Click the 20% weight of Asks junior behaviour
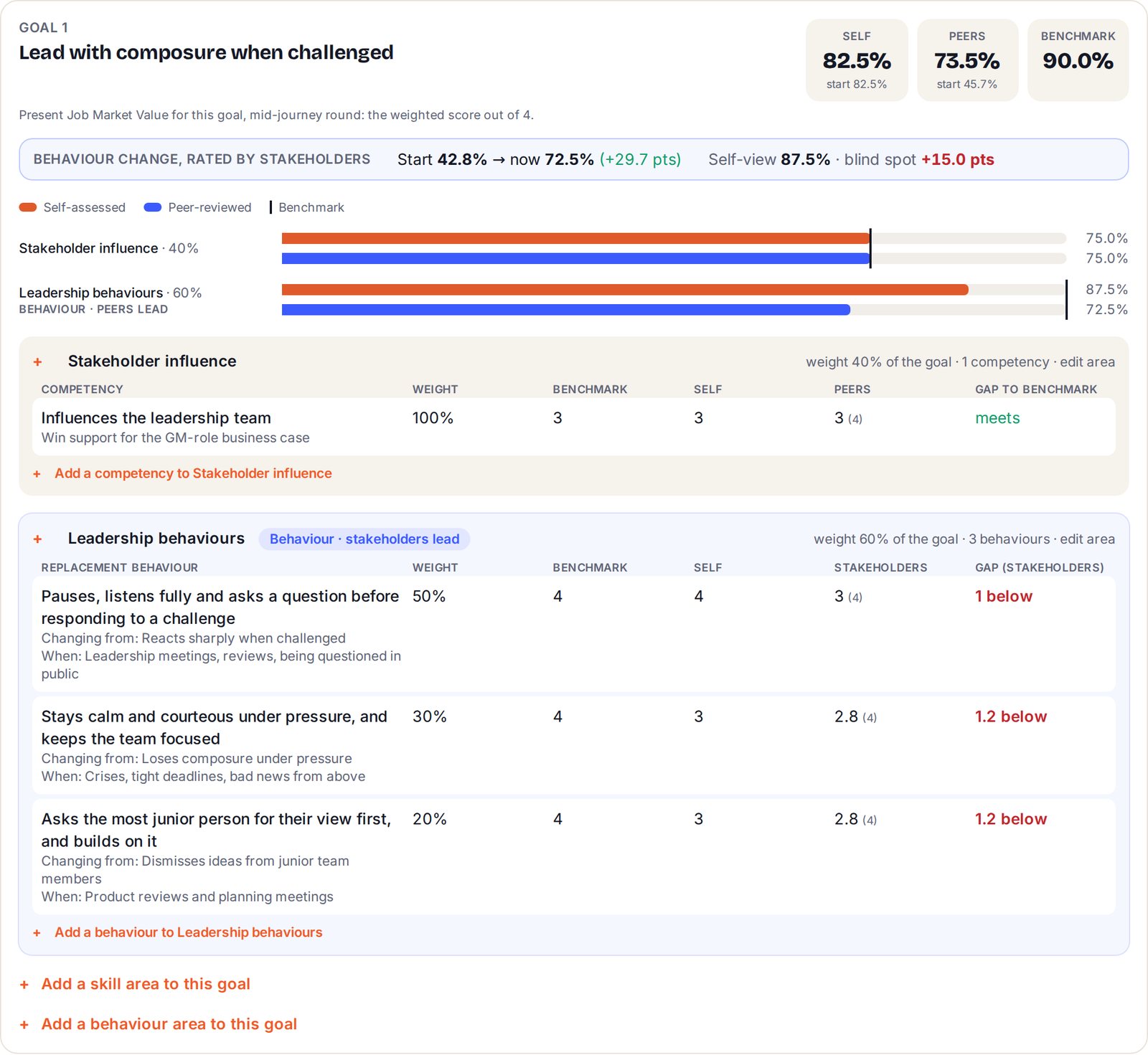The height and width of the screenshot is (1055, 1148). (430, 819)
